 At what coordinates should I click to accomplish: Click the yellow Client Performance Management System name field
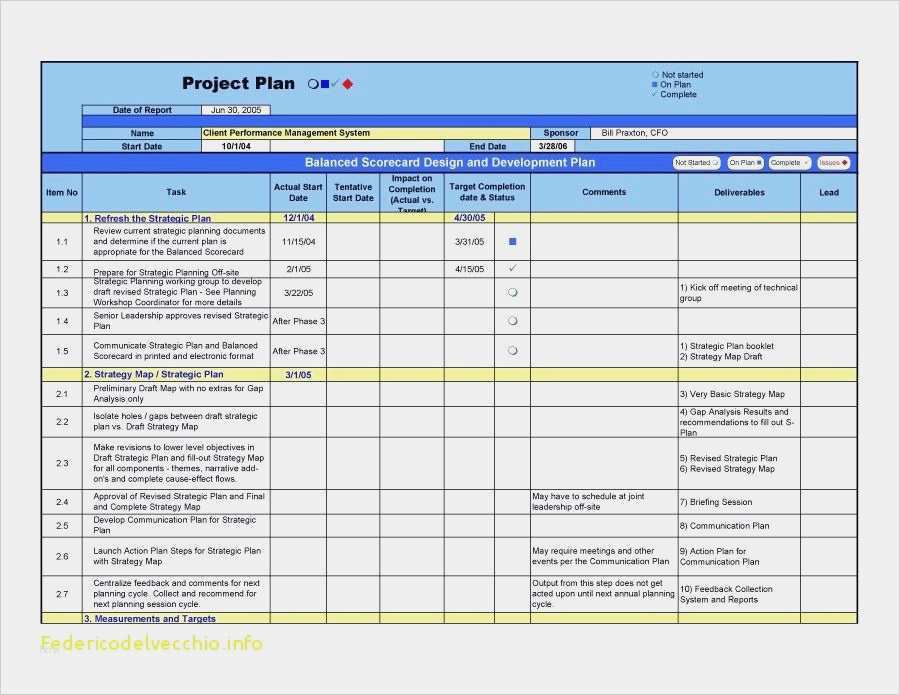point(366,133)
